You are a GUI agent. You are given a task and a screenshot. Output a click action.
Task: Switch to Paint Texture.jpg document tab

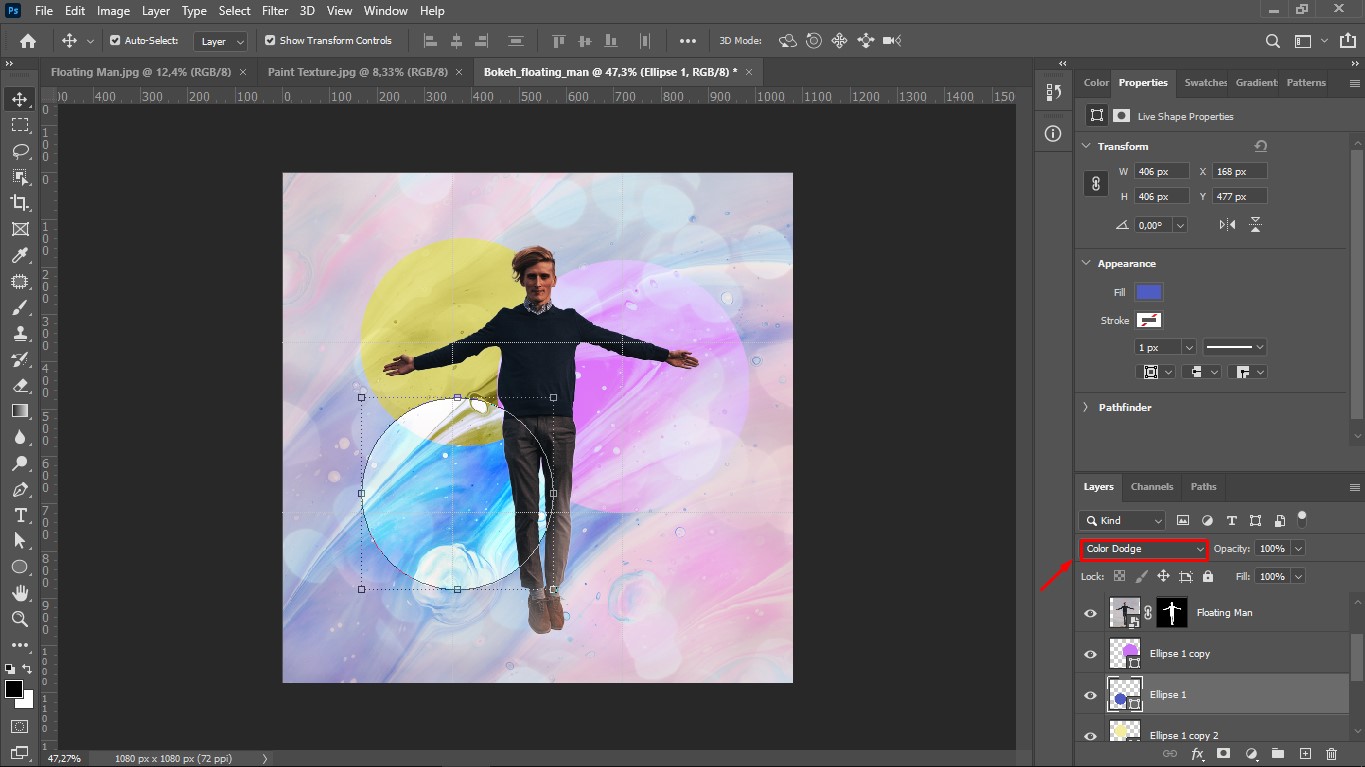[x=357, y=72]
